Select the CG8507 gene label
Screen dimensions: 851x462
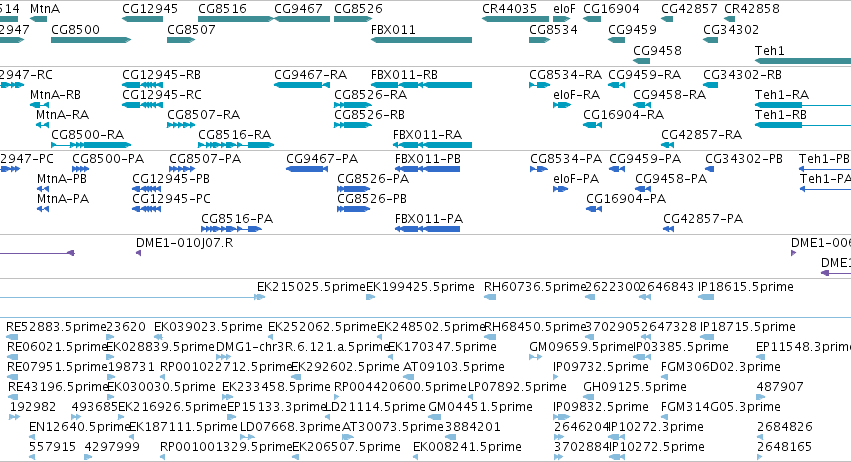[191, 29]
